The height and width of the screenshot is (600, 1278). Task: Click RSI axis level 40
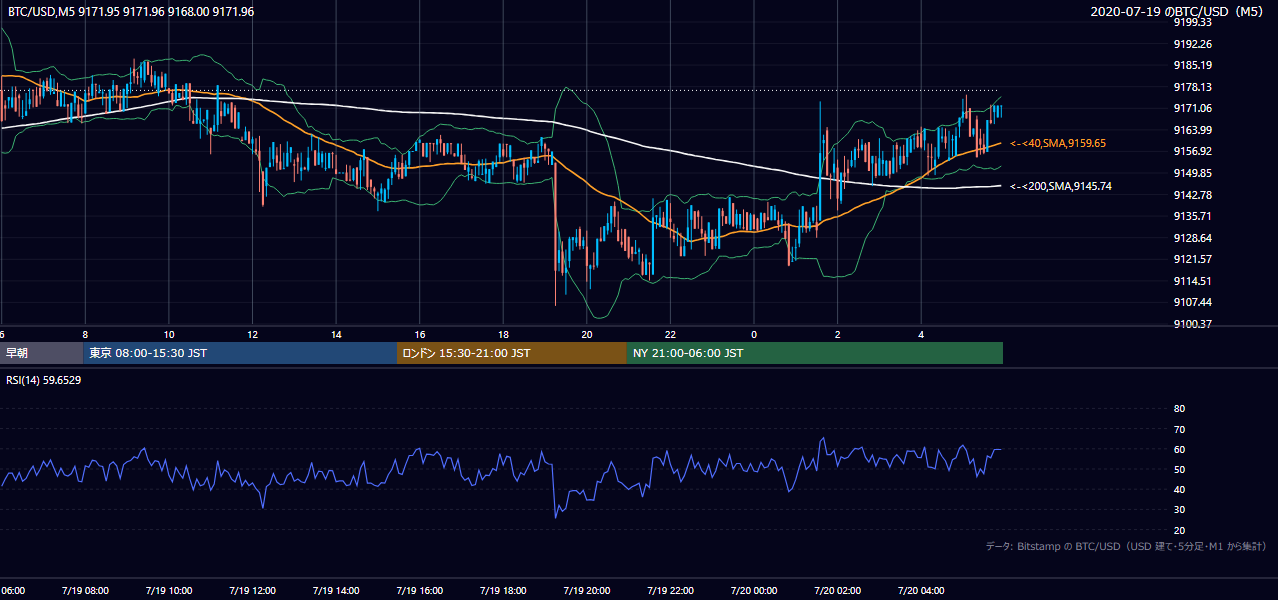point(1179,489)
